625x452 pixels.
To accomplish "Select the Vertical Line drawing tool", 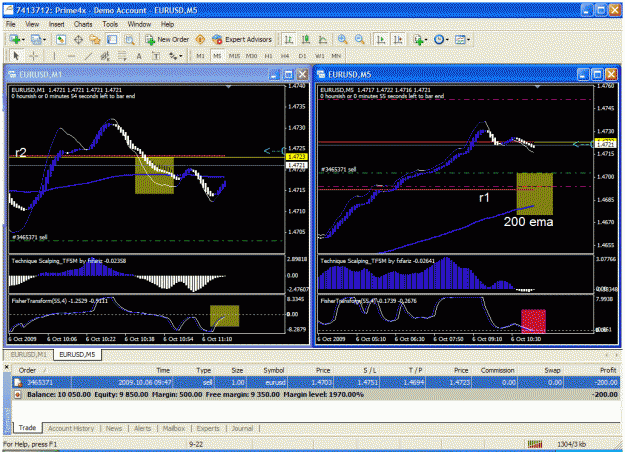I will (54, 56).
